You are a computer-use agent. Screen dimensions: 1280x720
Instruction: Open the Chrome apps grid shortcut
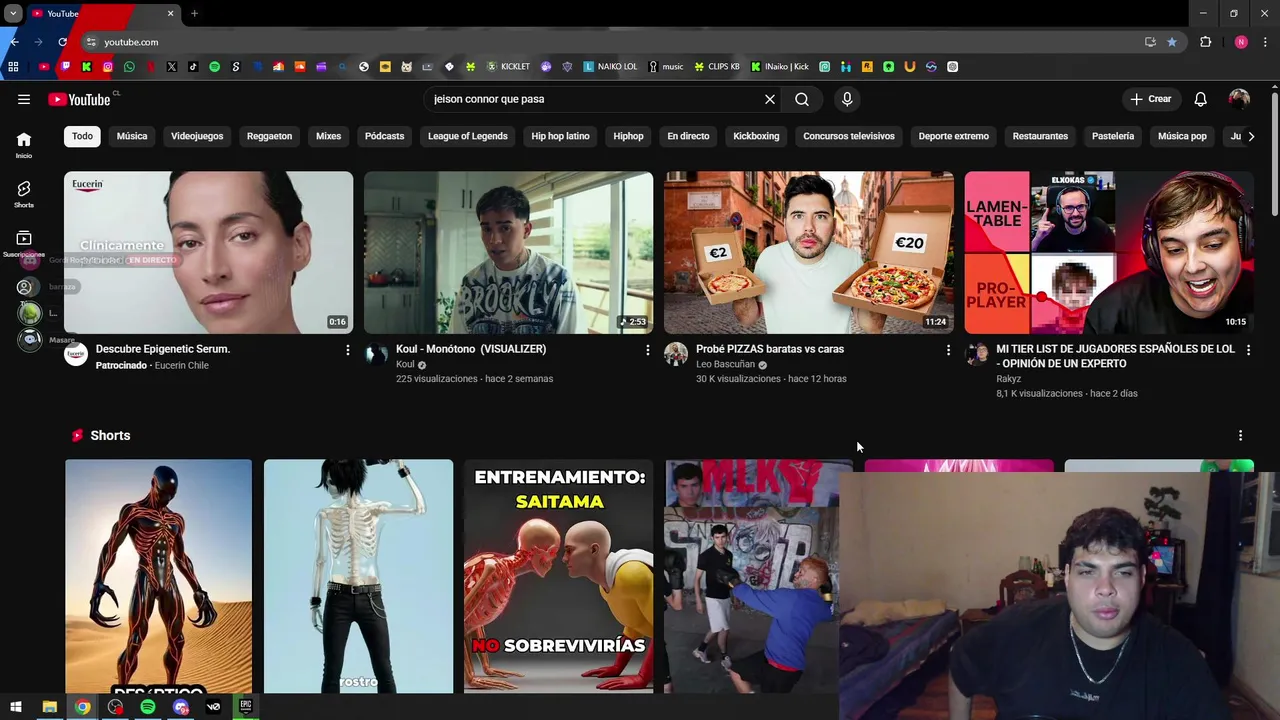tap(13, 67)
